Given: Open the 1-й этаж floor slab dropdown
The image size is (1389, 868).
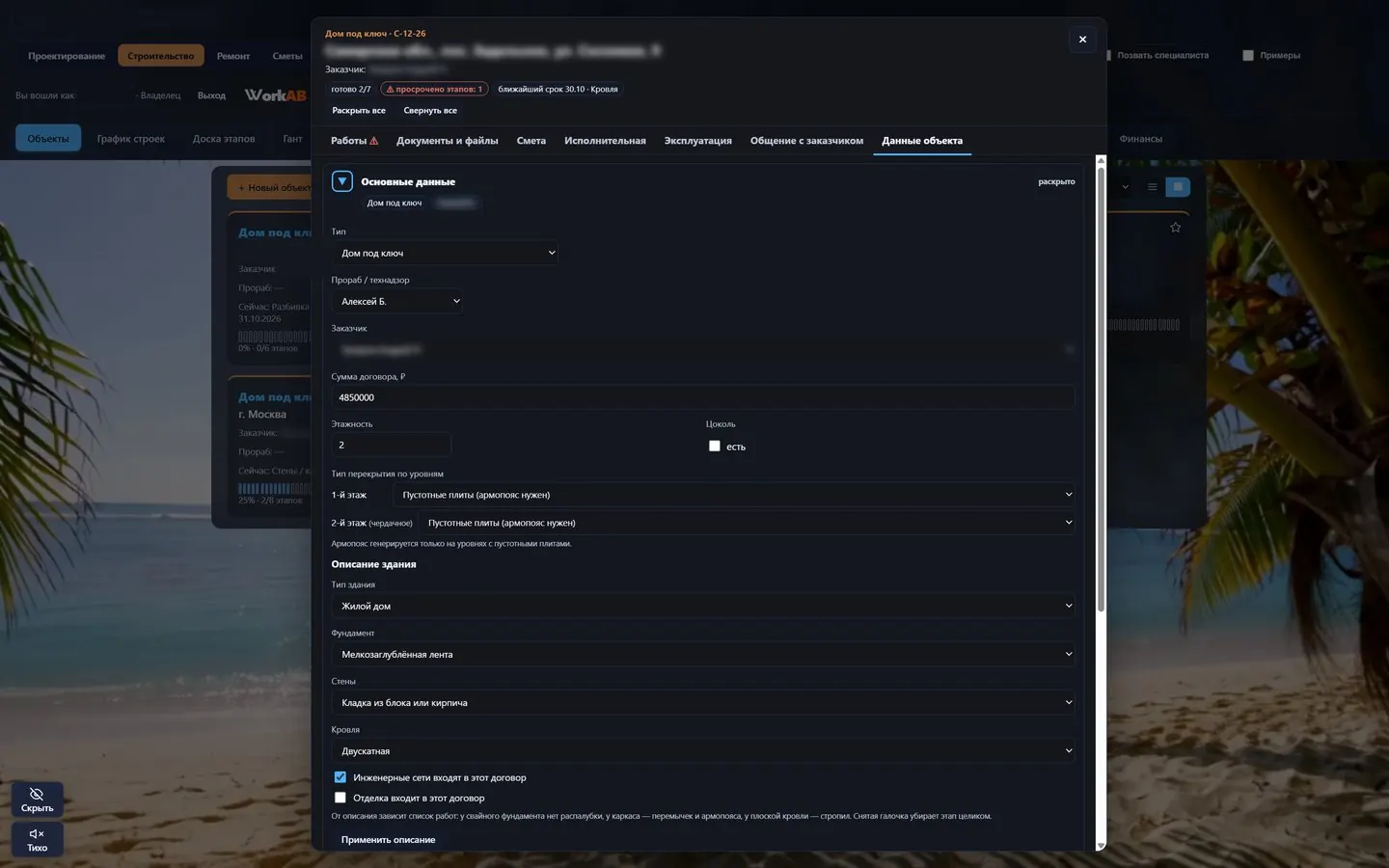Looking at the screenshot, I should [x=734, y=495].
